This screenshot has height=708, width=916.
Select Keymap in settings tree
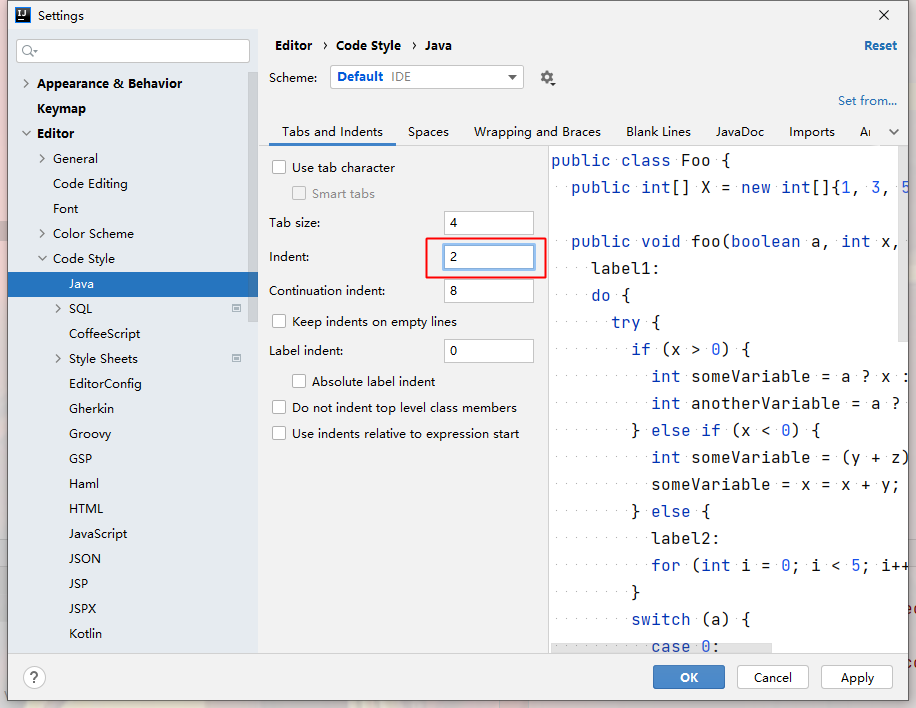pyautogui.click(x=61, y=109)
